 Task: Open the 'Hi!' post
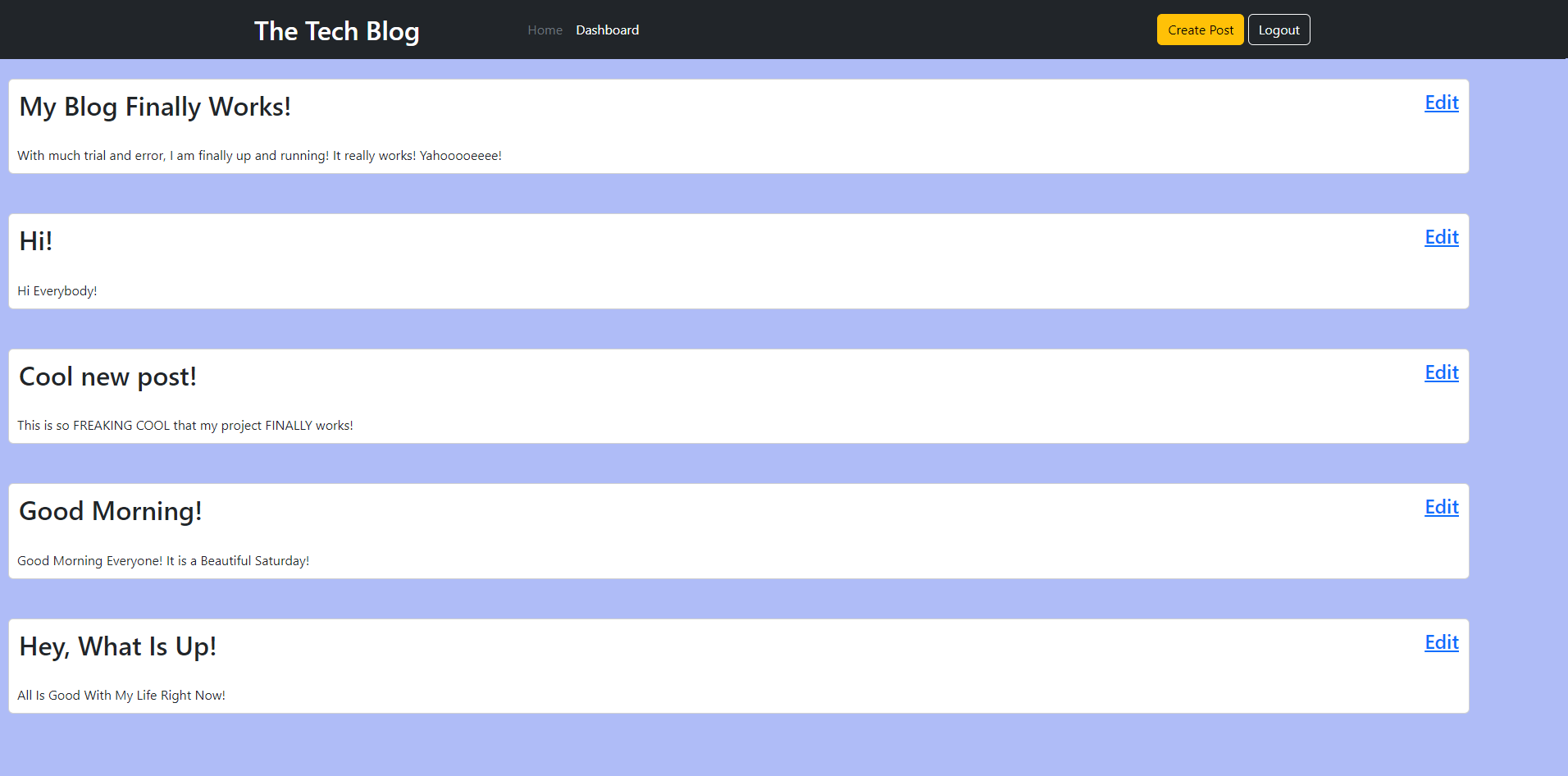(35, 240)
